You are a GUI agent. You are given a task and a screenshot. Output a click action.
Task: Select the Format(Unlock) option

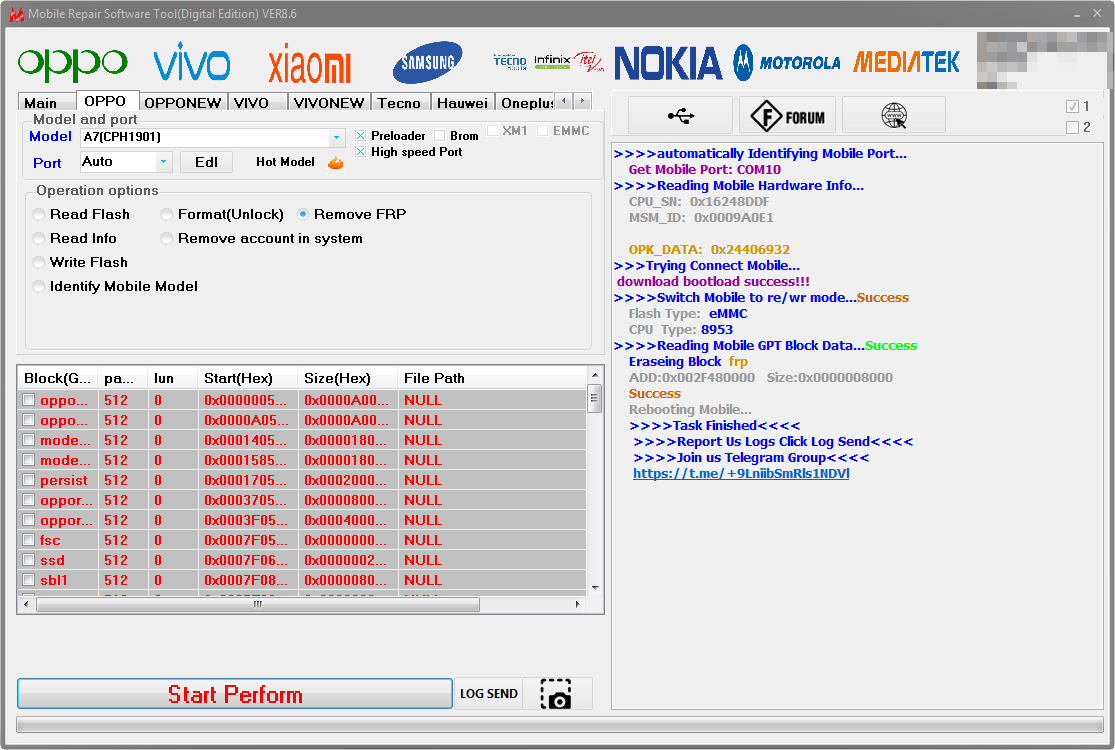167,215
